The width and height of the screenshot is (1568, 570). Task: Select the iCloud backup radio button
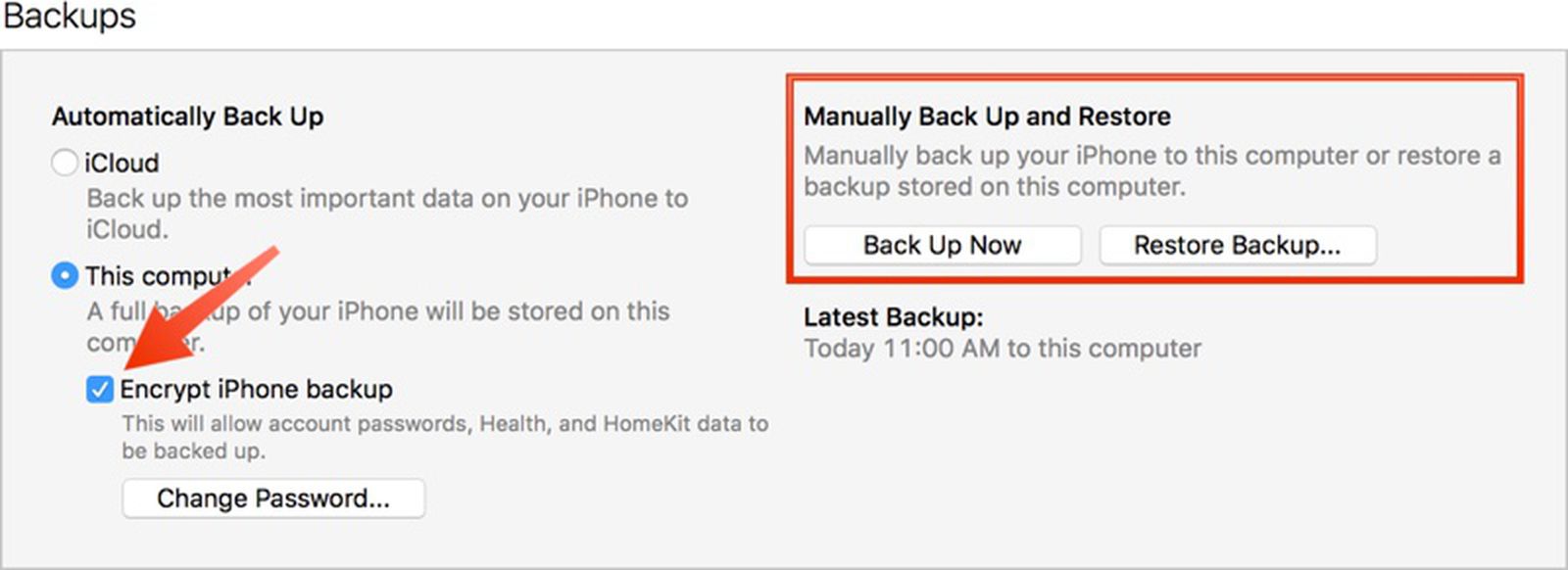coord(65,164)
